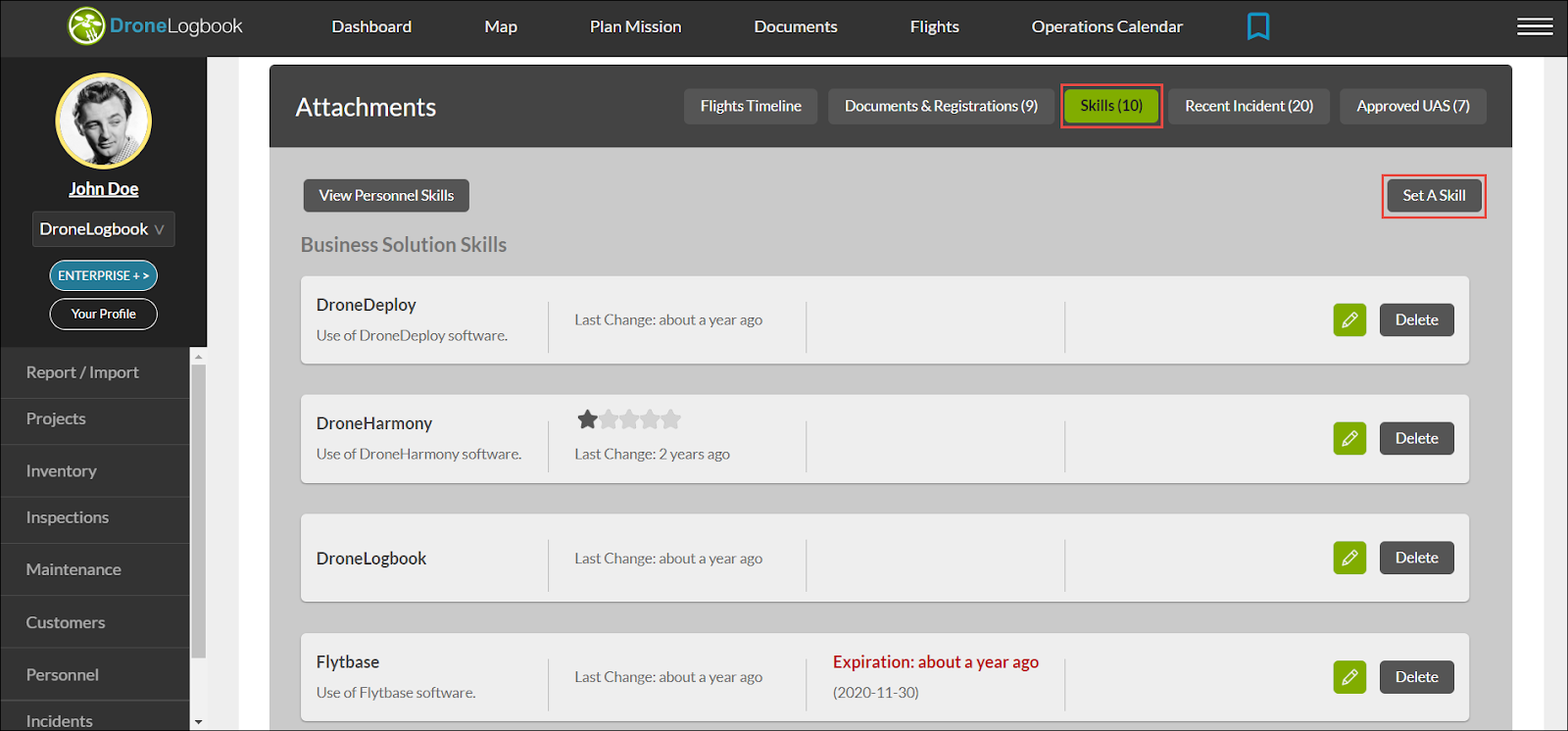The image size is (1568, 731).
Task: Click the sidebar scrollbar down arrow
Action: (198, 722)
